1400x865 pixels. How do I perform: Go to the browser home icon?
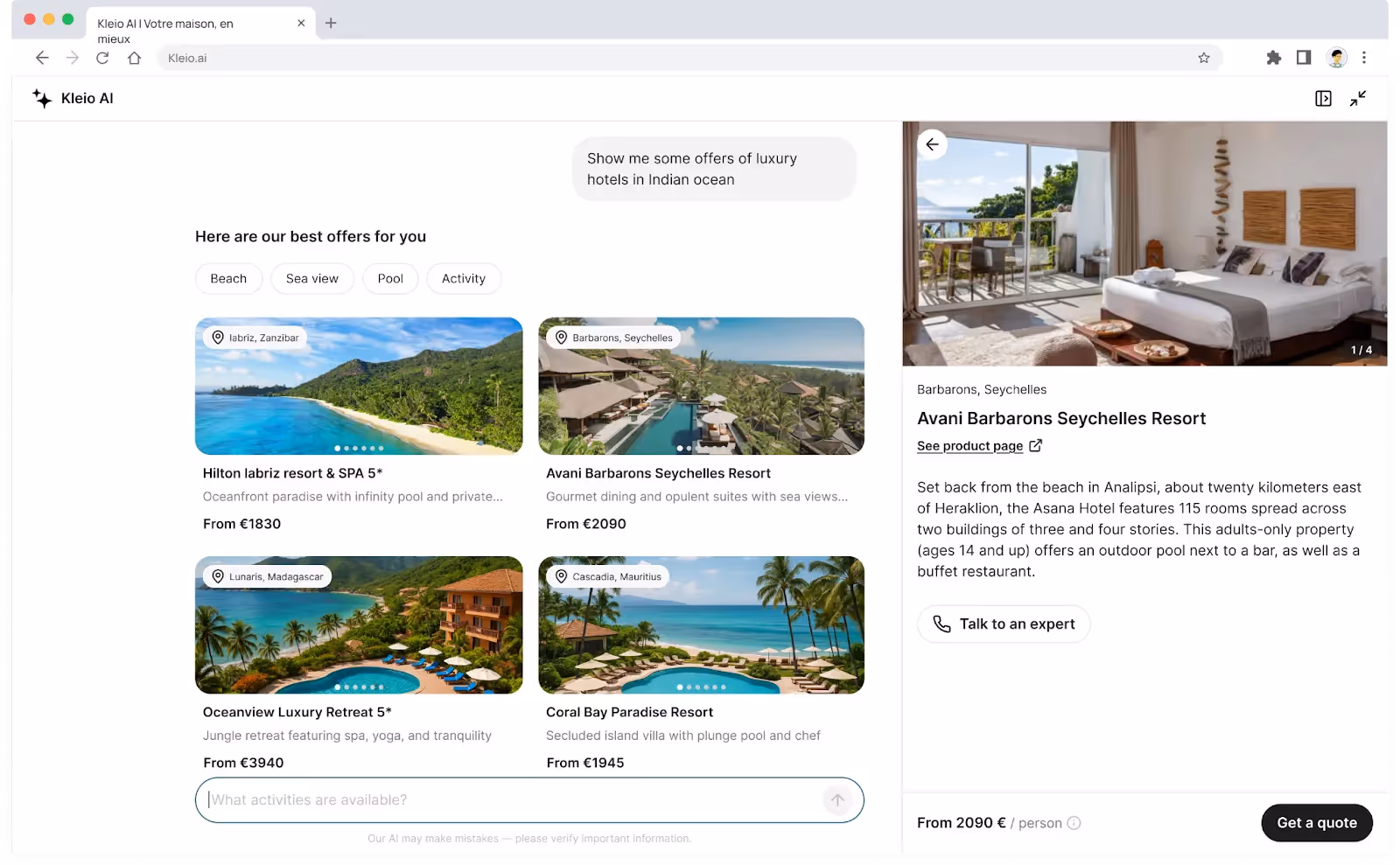click(134, 58)
